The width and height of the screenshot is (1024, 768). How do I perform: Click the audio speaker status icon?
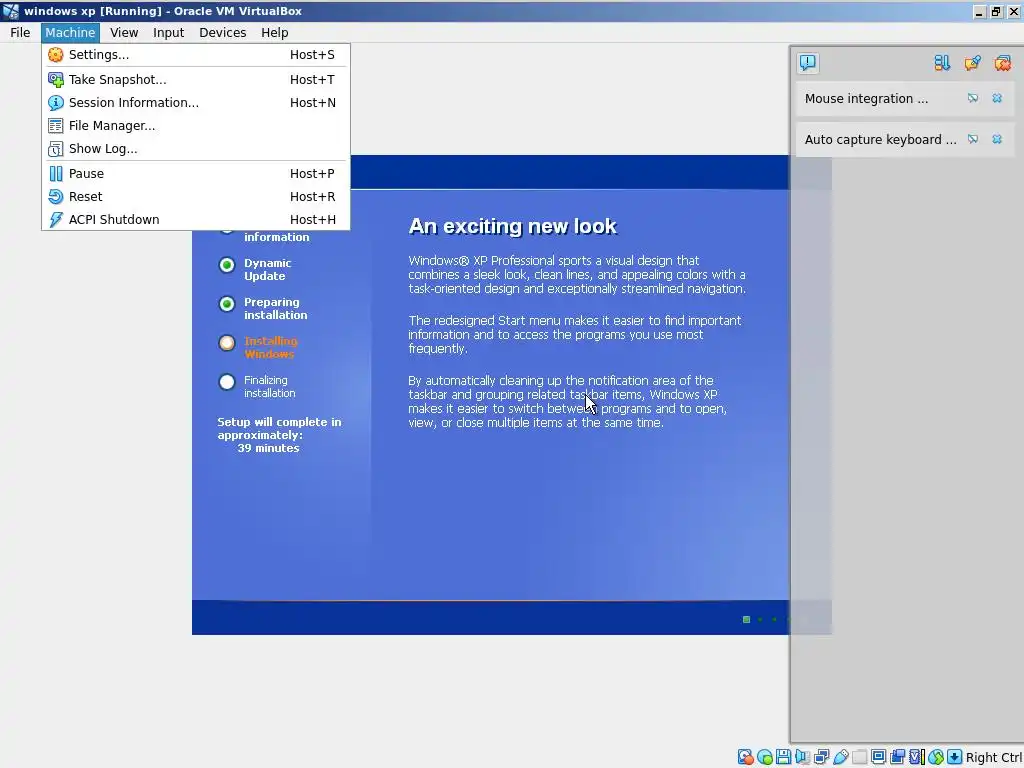(803, 757)
